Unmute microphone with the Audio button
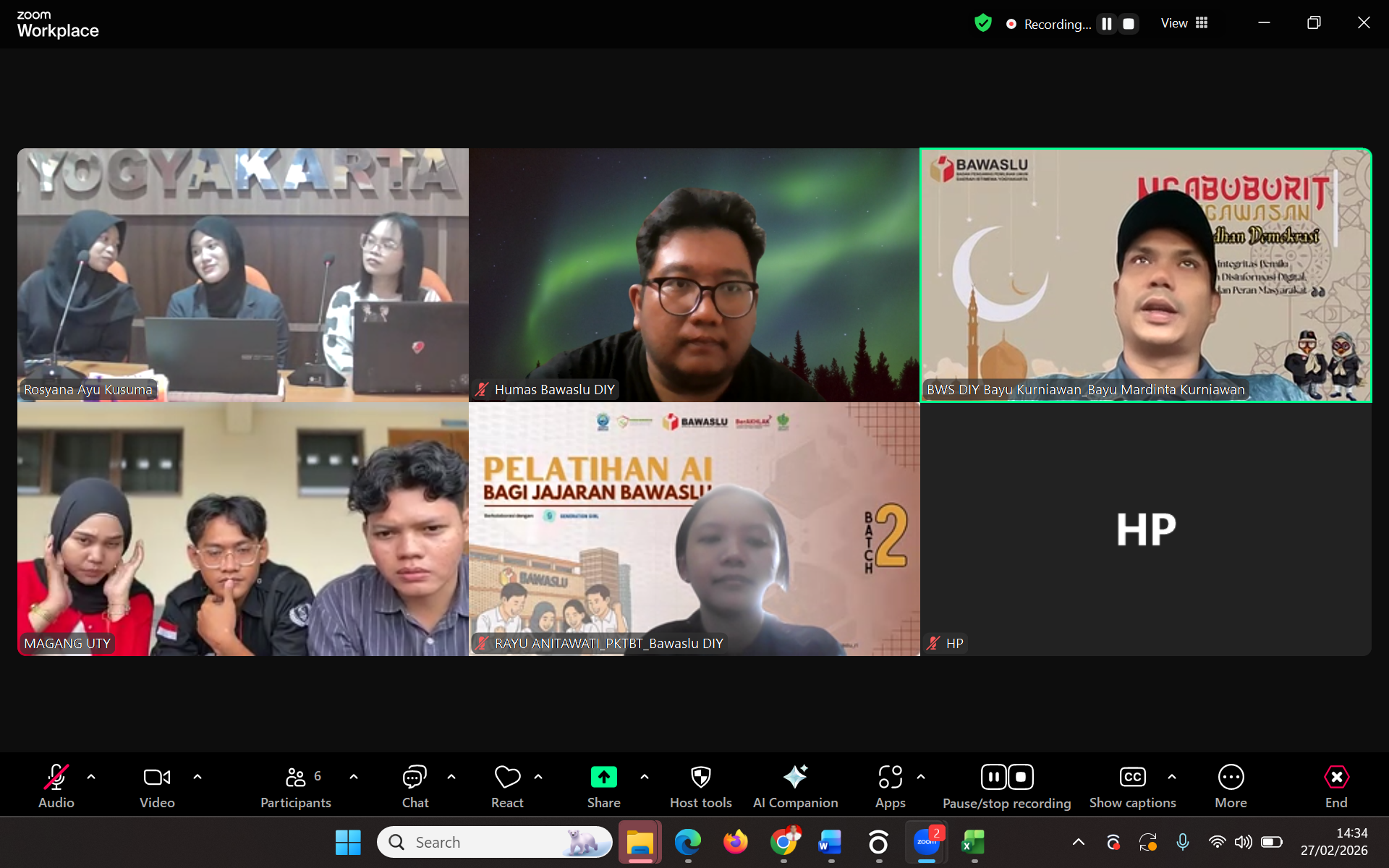Screen dimensions: 1389x868 pos(56,786)
